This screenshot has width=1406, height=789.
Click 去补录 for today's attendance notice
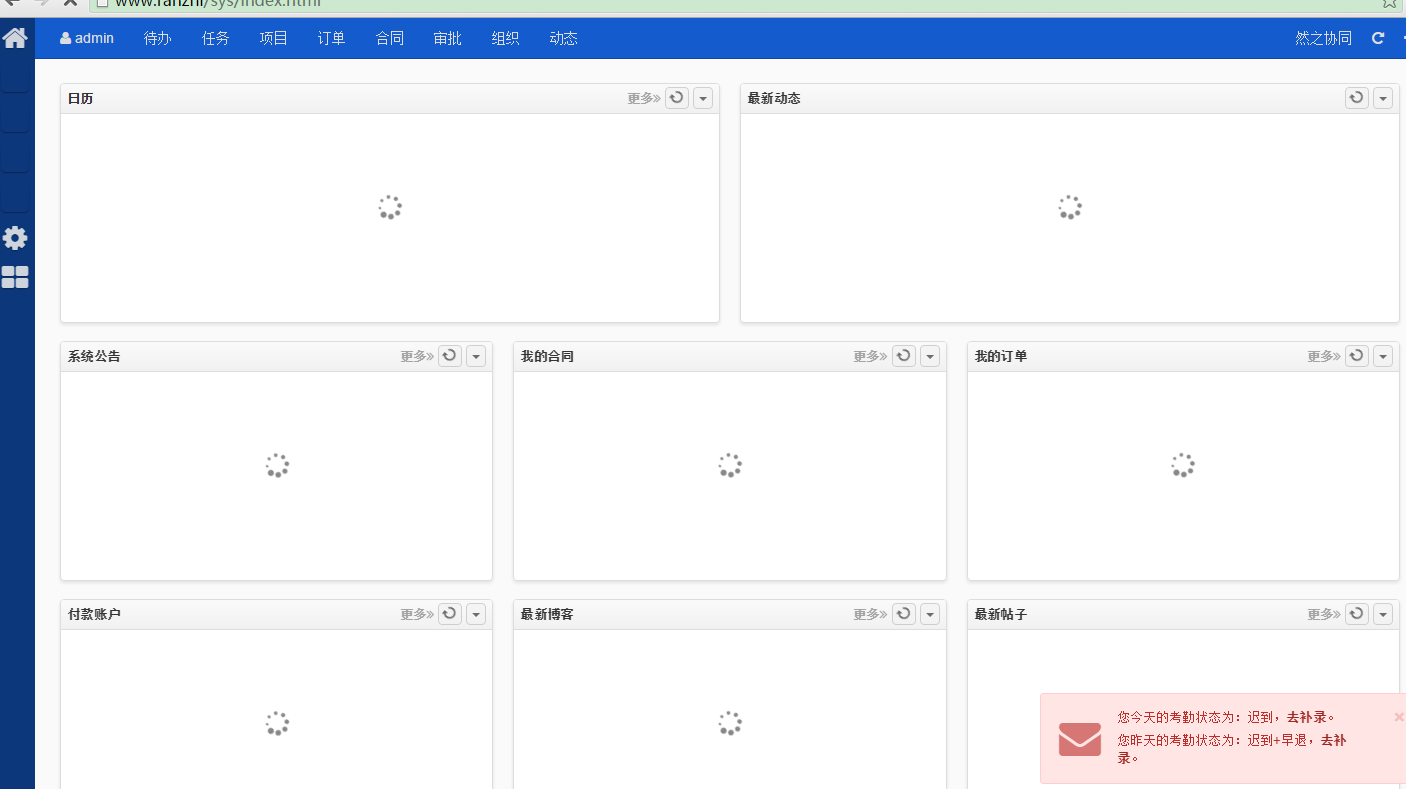coord(1306,717)
